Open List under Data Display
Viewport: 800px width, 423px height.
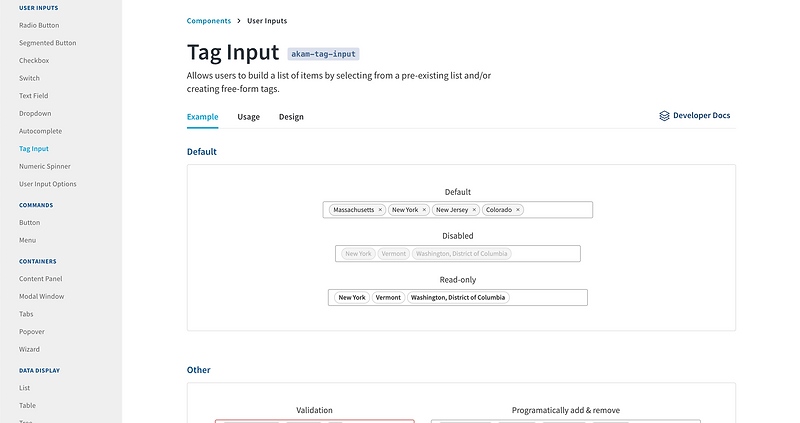tap(24, 388)
